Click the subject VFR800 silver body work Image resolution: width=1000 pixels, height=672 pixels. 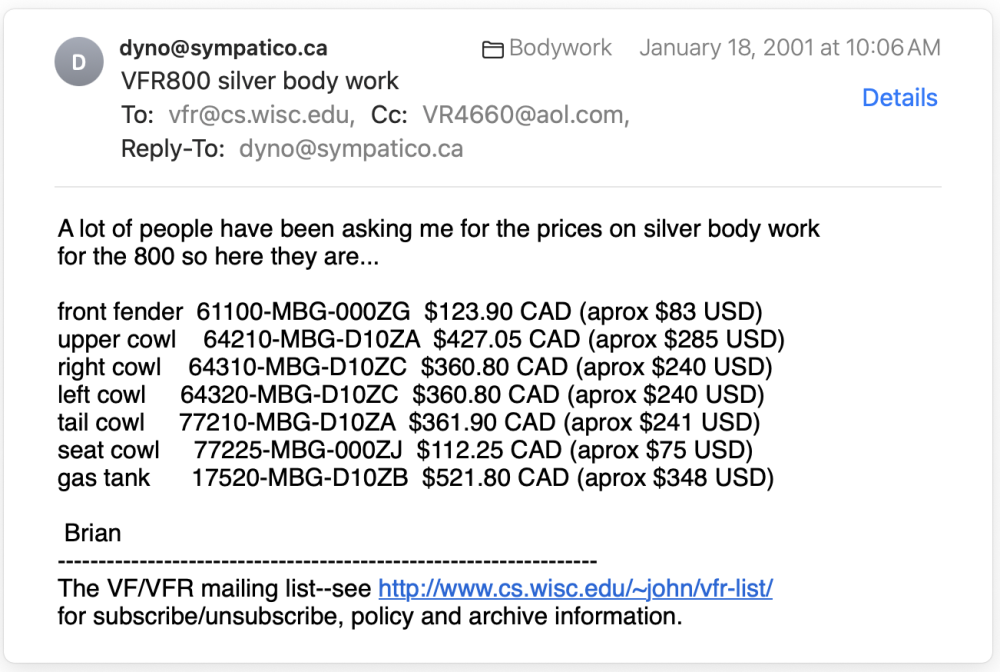point(260,81)
